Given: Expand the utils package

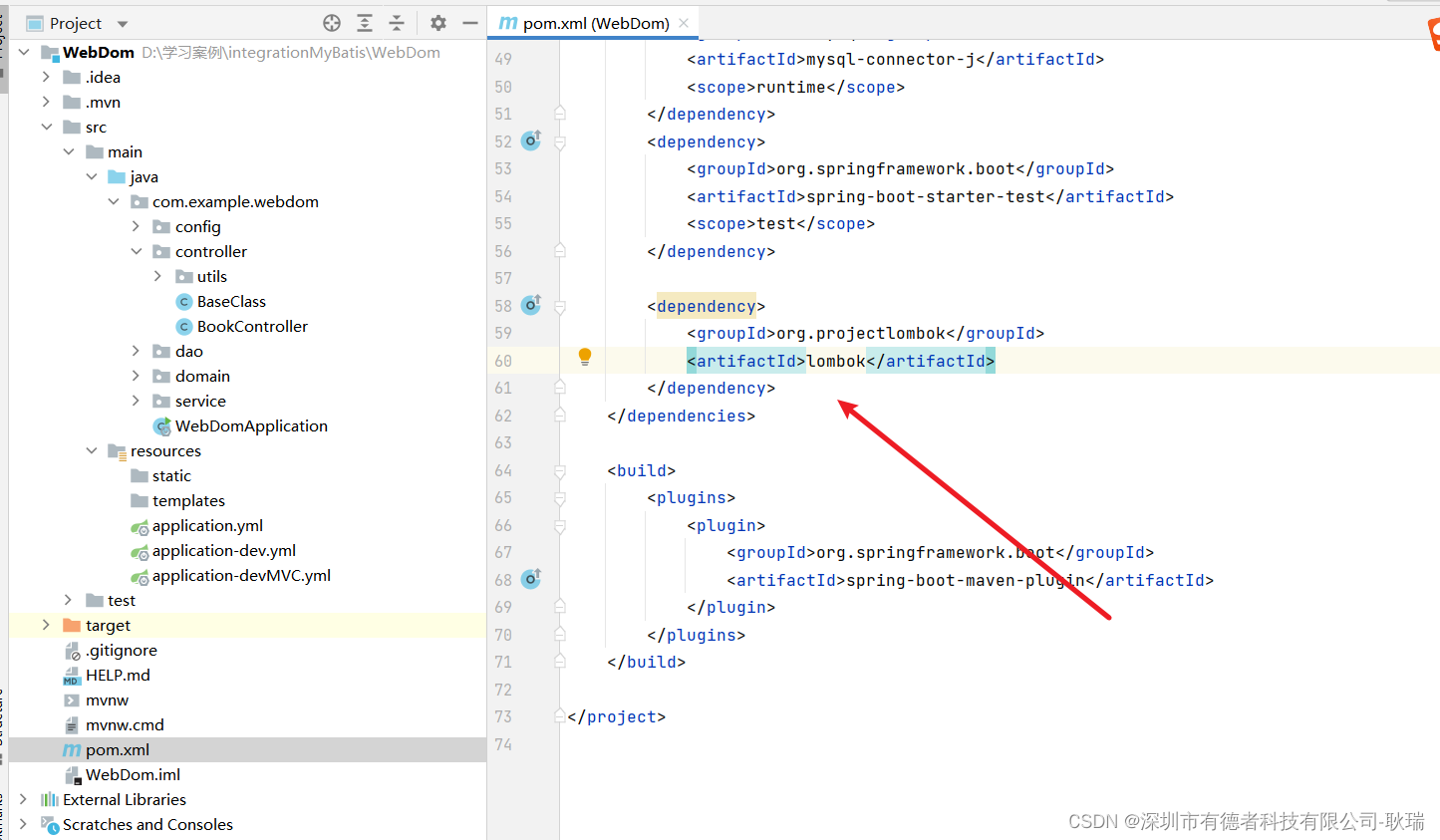Looking at the screenshot, I should point(158,276).
